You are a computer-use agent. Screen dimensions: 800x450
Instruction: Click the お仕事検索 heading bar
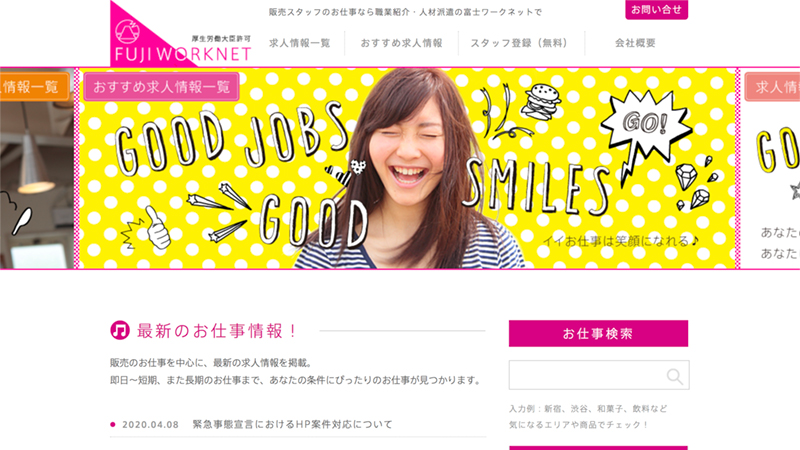[x=598, y=334]
